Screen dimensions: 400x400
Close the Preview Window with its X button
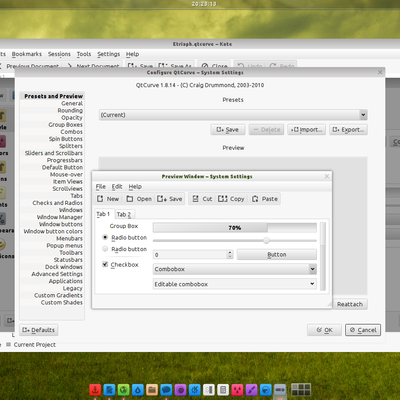click(327, 176)
